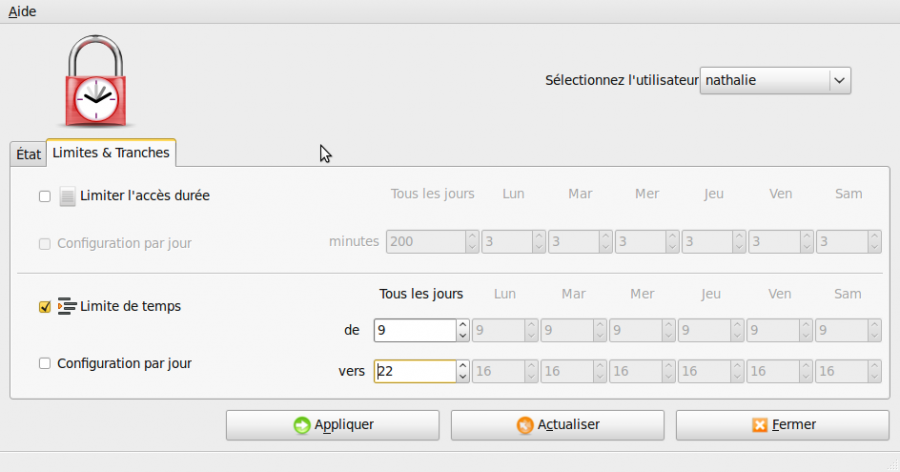Click the green Appliquer arrow icon

[302, 425]
